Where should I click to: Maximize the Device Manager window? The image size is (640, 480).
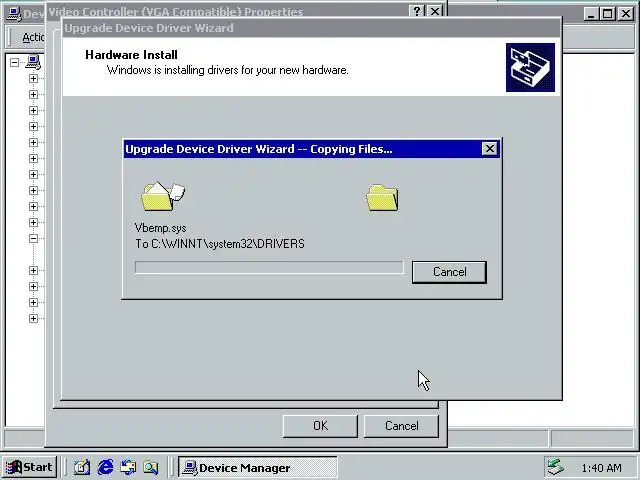click(607, 14)
